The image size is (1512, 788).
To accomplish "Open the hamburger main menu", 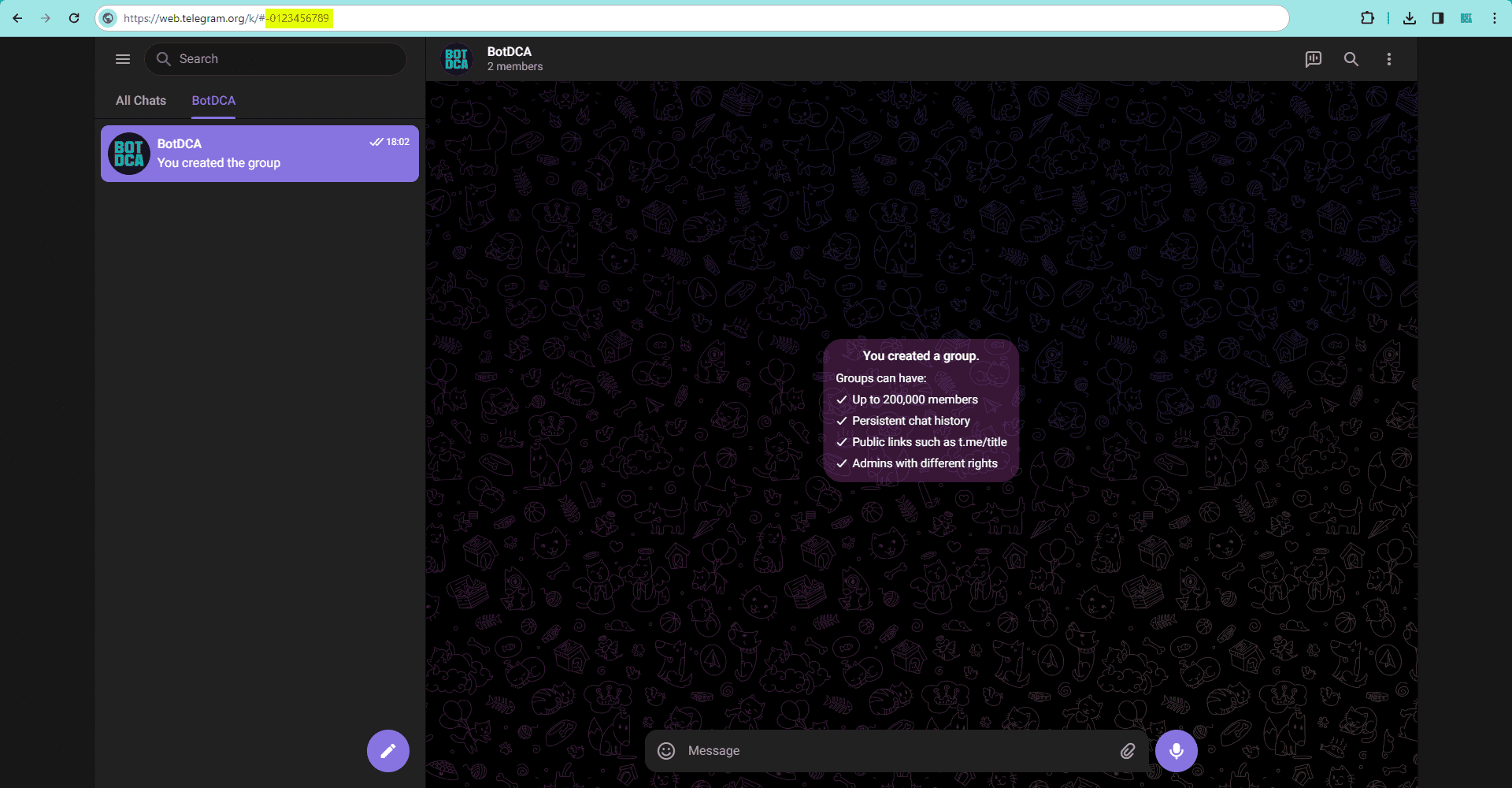I will click(123, 59).
